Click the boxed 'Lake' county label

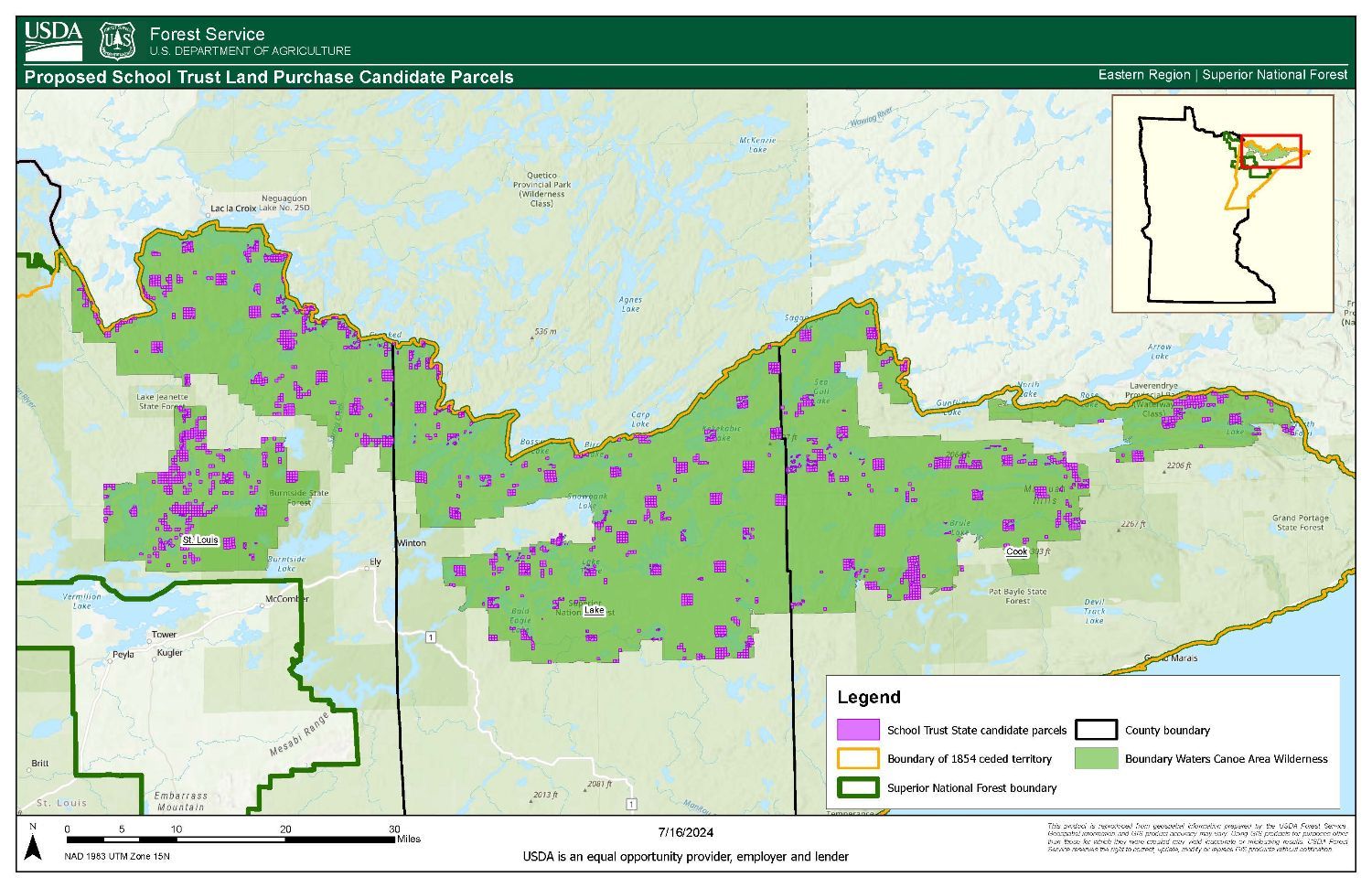(595, 610)
